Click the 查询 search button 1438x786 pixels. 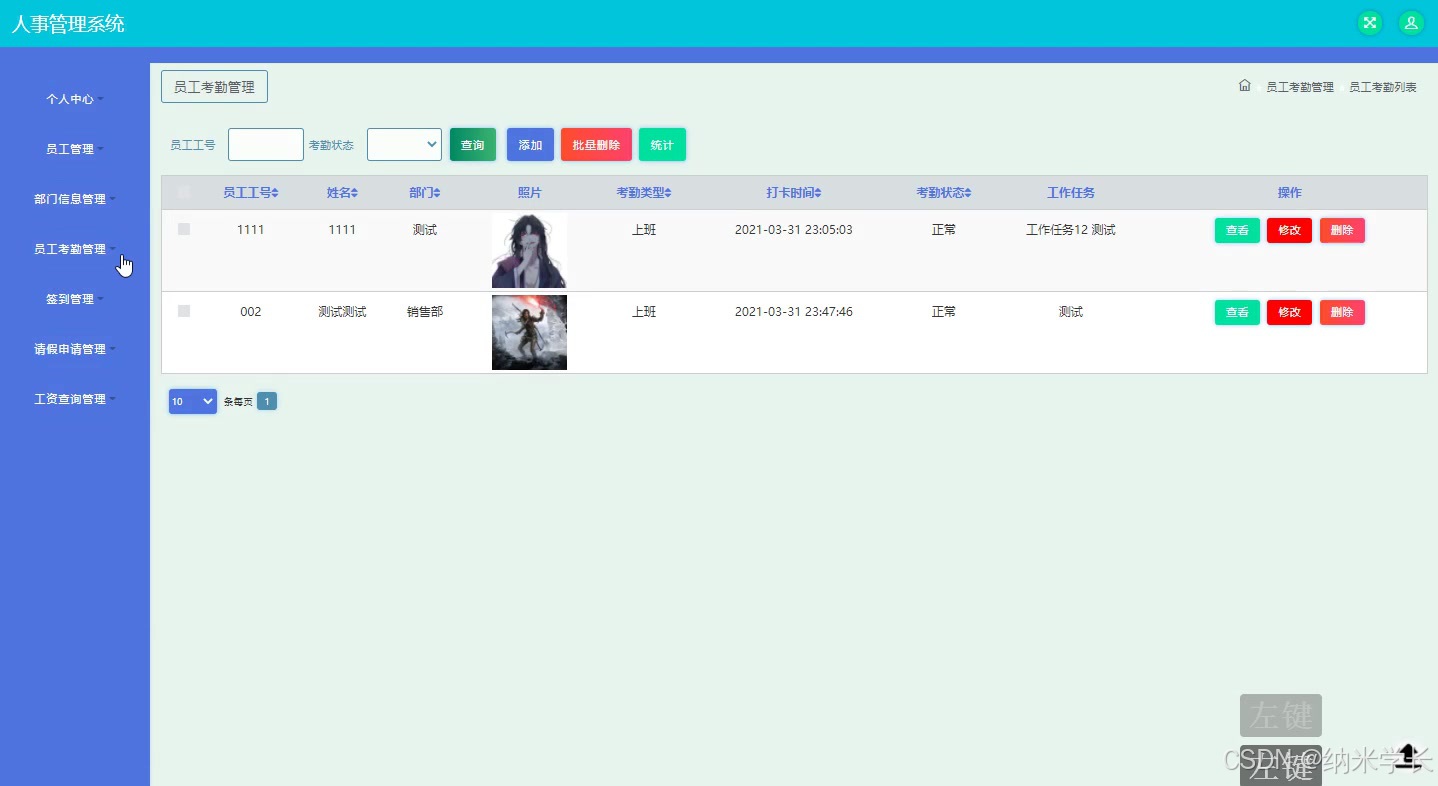click(473, 145)
